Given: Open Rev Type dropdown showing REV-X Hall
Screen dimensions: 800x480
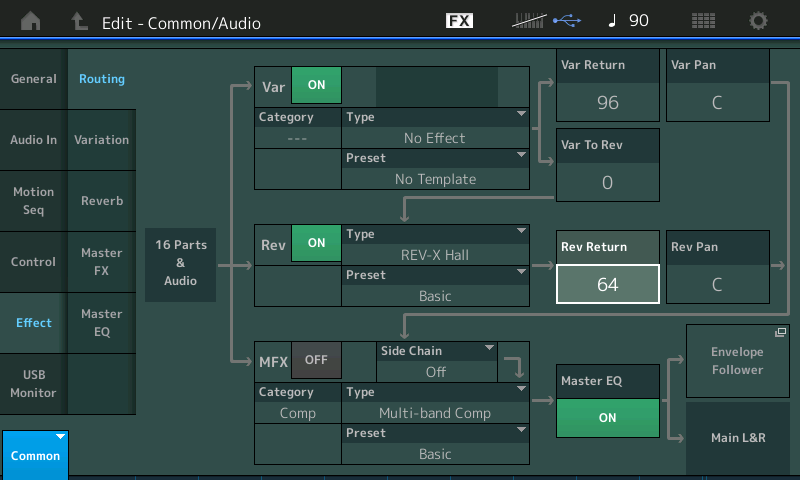Looking at the screenshot, I should tap(435, 245).
